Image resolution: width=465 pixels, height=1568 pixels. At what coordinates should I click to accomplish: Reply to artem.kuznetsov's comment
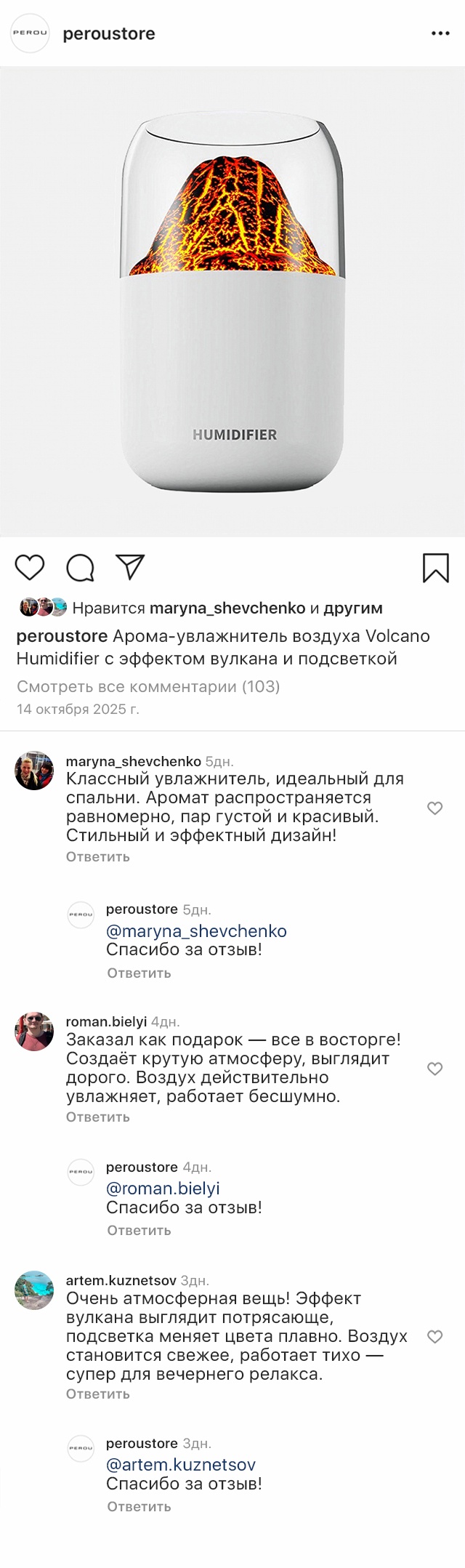[98, 1394]
